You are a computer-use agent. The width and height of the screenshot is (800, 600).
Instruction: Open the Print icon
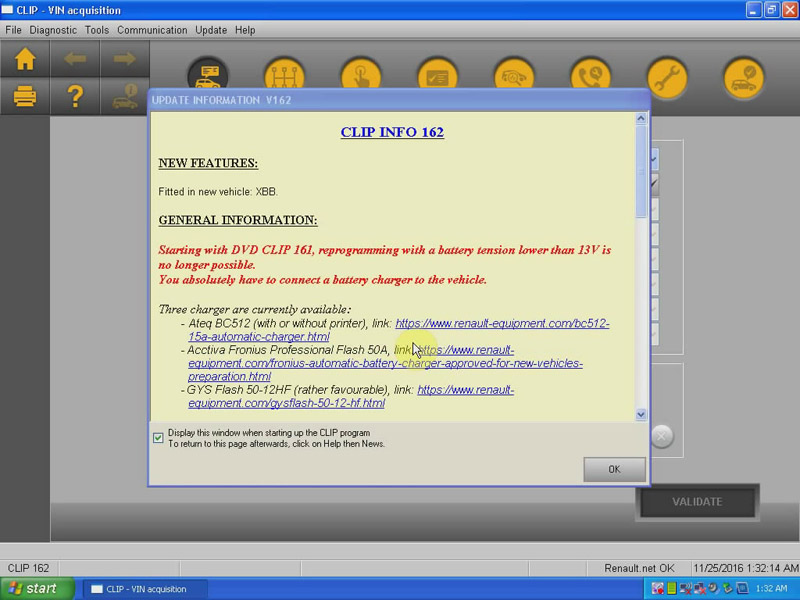25,98
